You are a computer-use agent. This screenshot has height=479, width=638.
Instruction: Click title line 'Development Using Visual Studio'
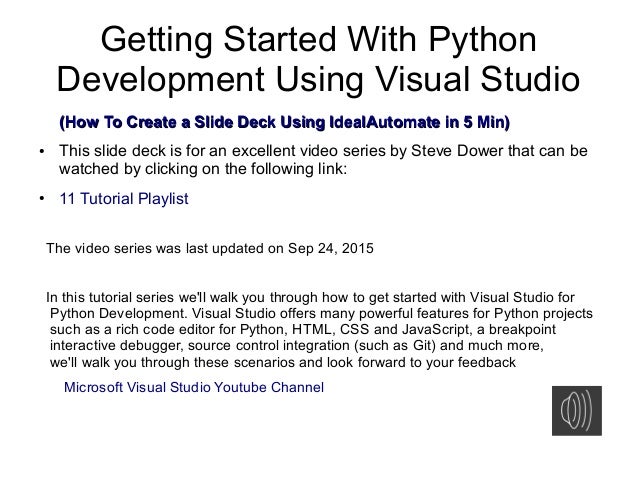(318, 79)
